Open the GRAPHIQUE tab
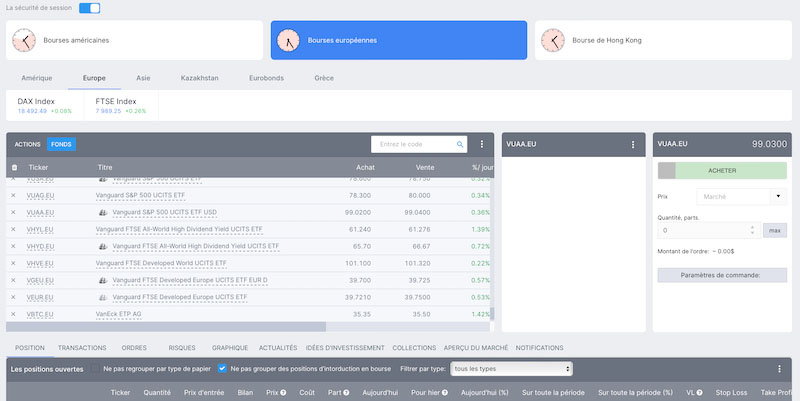Image resolution: width=800 pixels, height=401 pixels. (x=230, y=347)
